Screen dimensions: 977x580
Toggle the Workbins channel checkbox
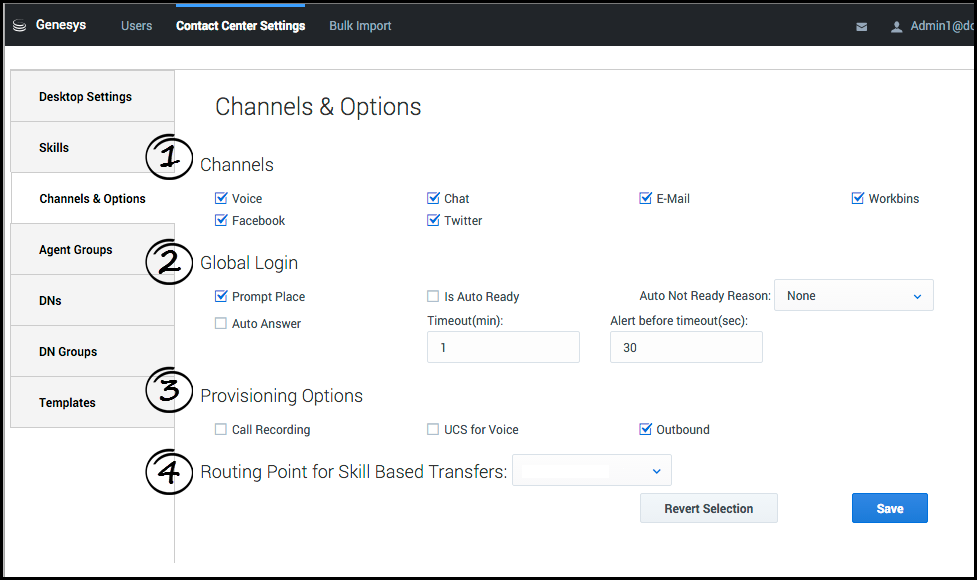[857, 199]
